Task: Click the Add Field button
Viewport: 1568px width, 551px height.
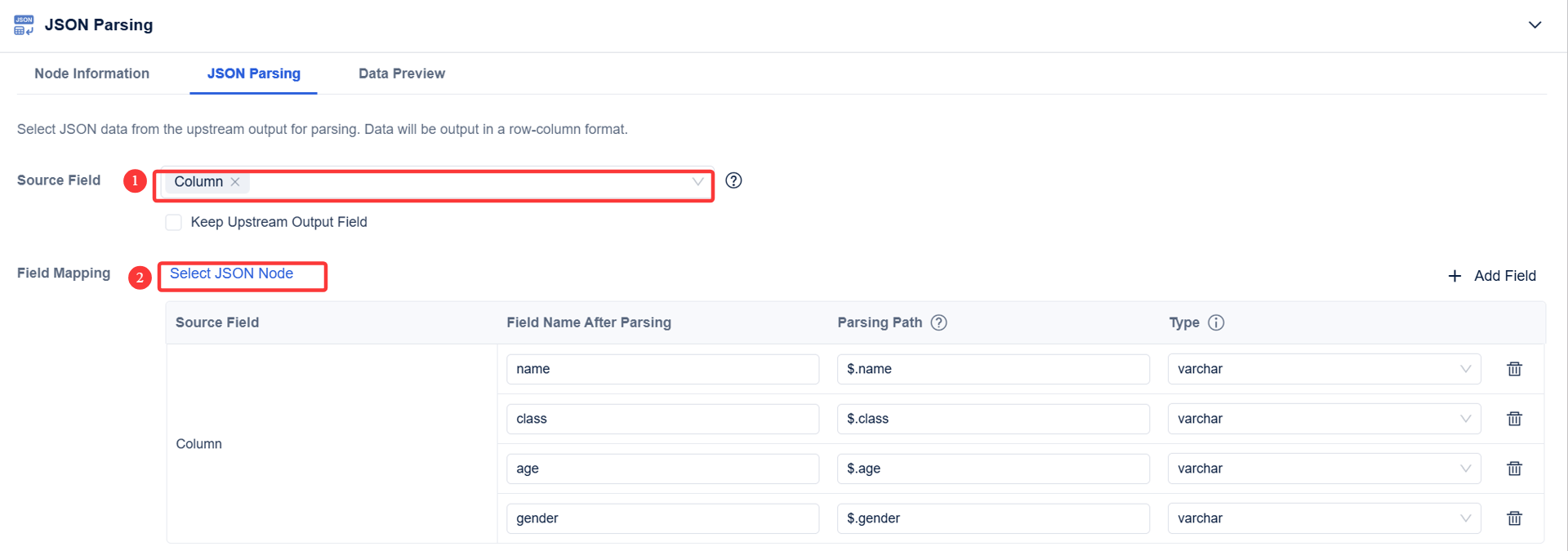Action: coord(1491,276)
